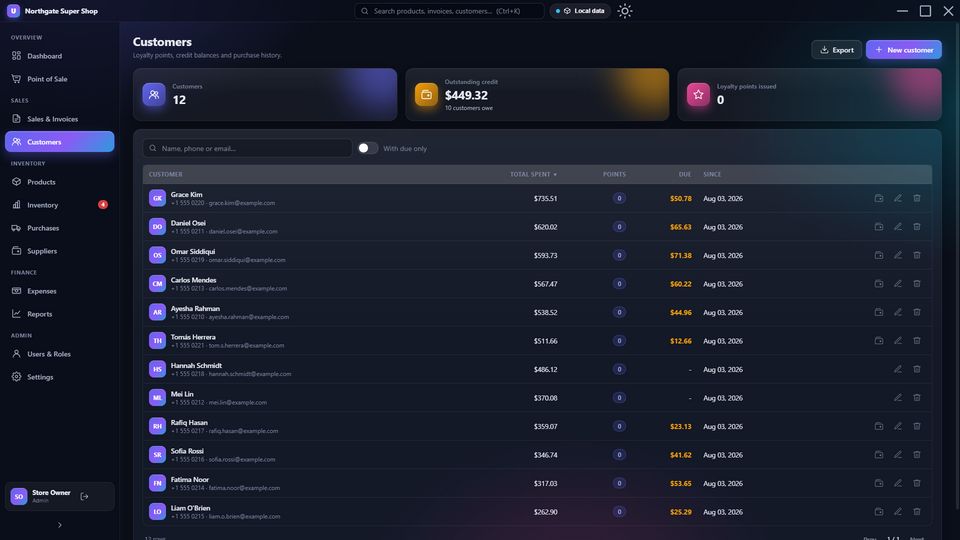960x540 pixels.
Task: Click the GK avatar for Grace Kim
Action: tap(157, 198)
